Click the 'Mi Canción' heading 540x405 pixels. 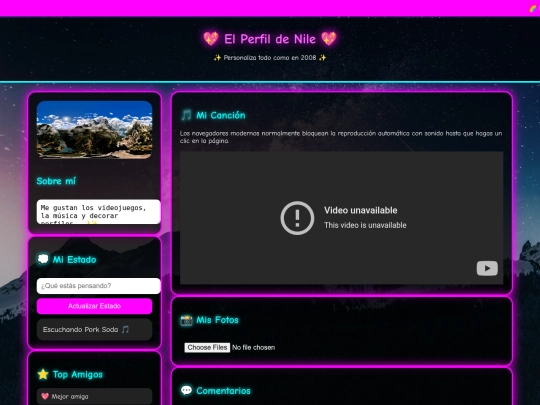(x=221, y=115)
